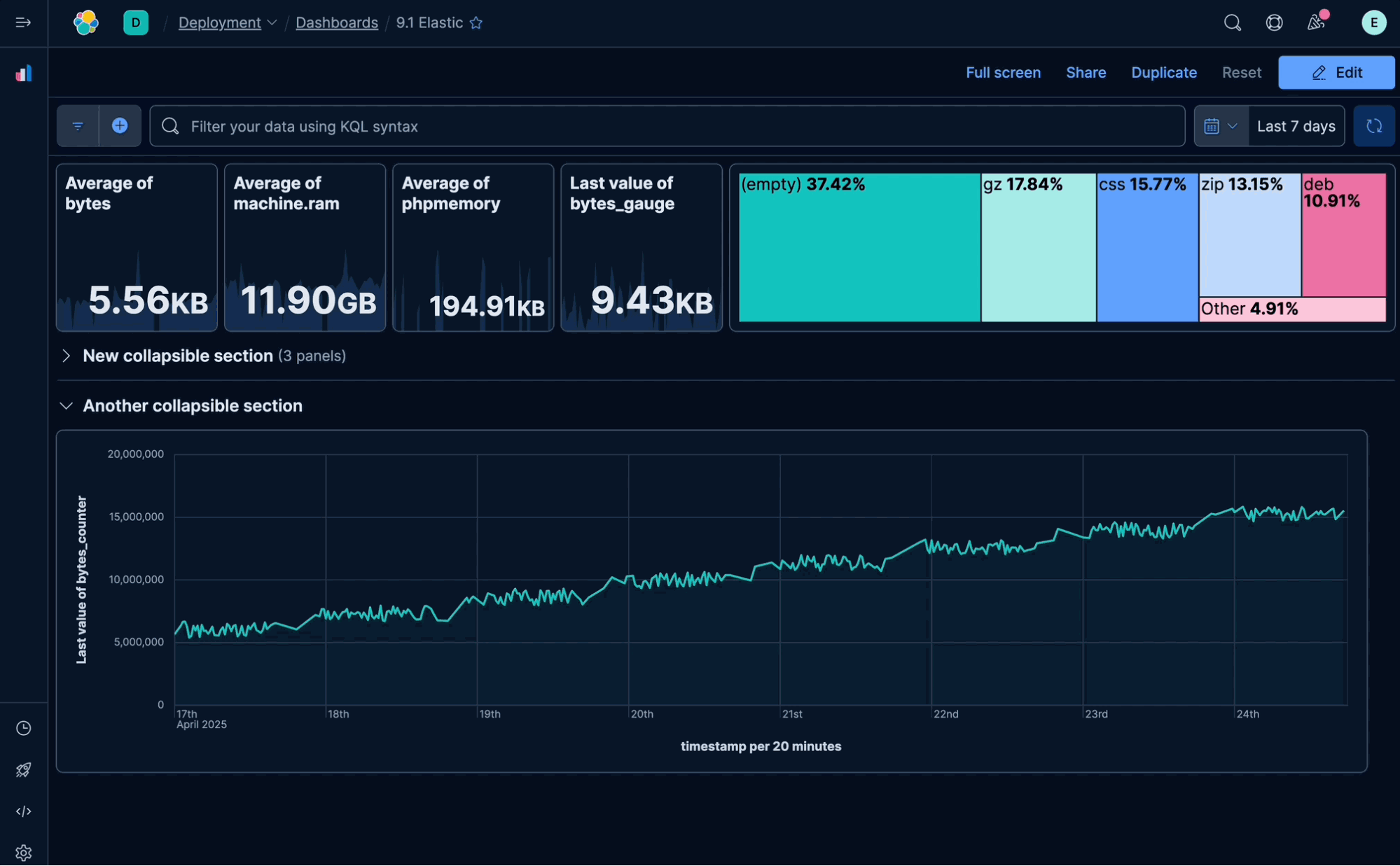This screenshot has height=866, width=1400.
Task: Open the Deployment breadcrumb dropdown
Action: 272,23
